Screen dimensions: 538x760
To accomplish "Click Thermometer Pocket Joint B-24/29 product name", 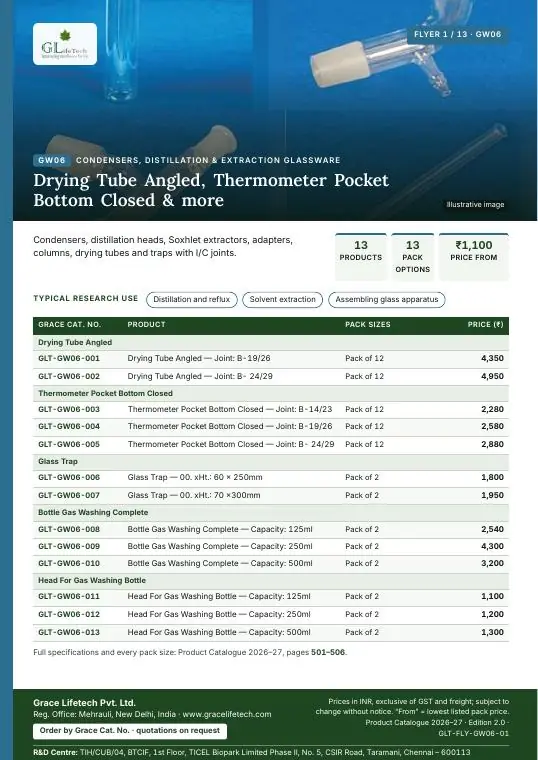I will tap(231, 444).
